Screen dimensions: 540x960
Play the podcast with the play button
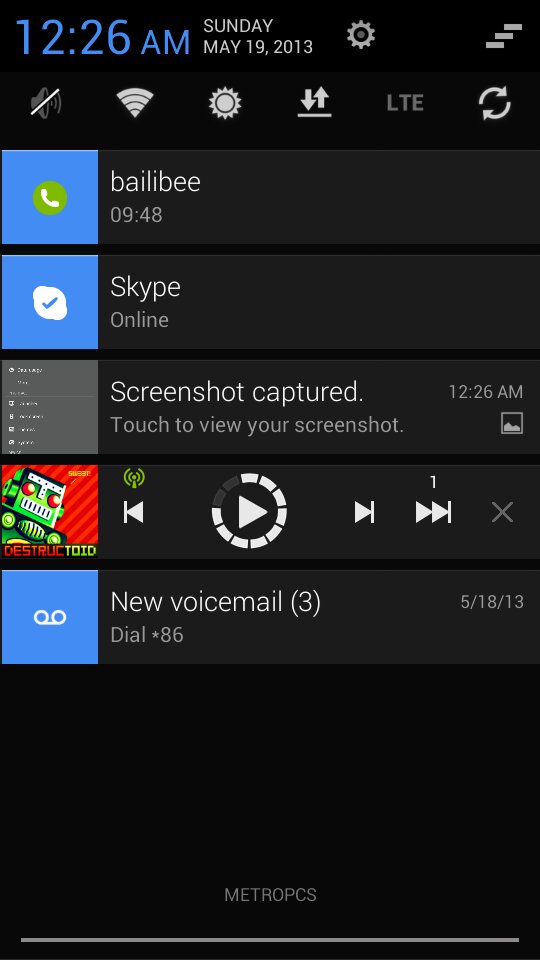point(249,511)
